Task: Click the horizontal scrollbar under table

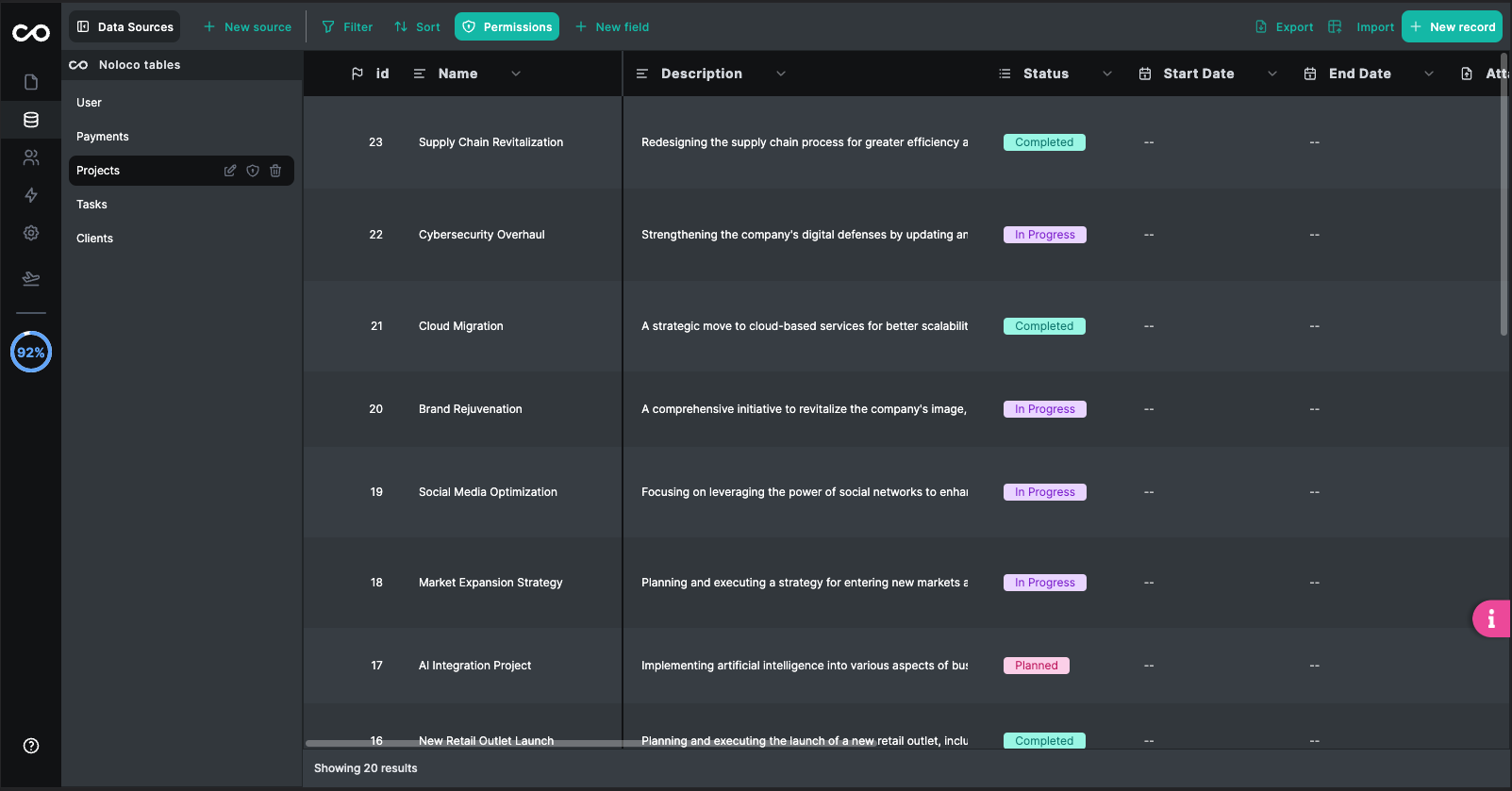Action: [x=462, y=744]
